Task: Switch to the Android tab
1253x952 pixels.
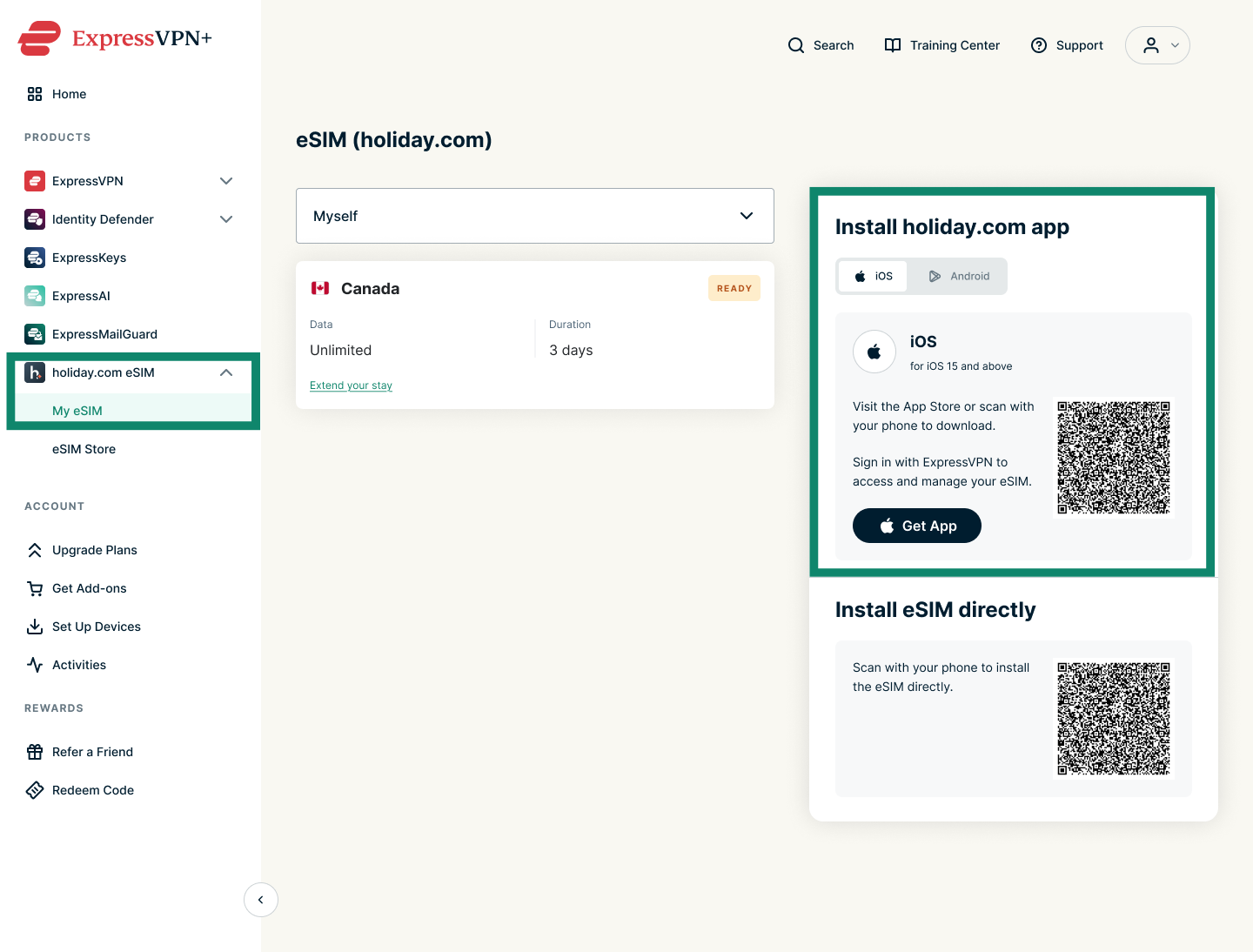Action: [x=959, y=276]
